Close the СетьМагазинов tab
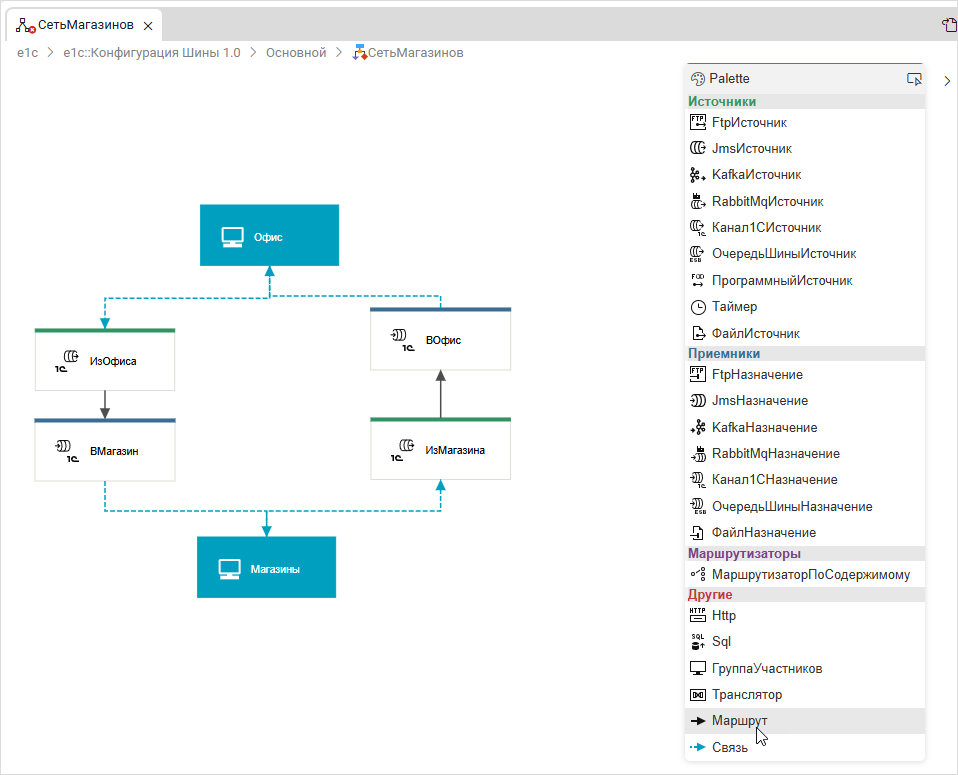The image size is (958, 775). [x=147, y=24]
